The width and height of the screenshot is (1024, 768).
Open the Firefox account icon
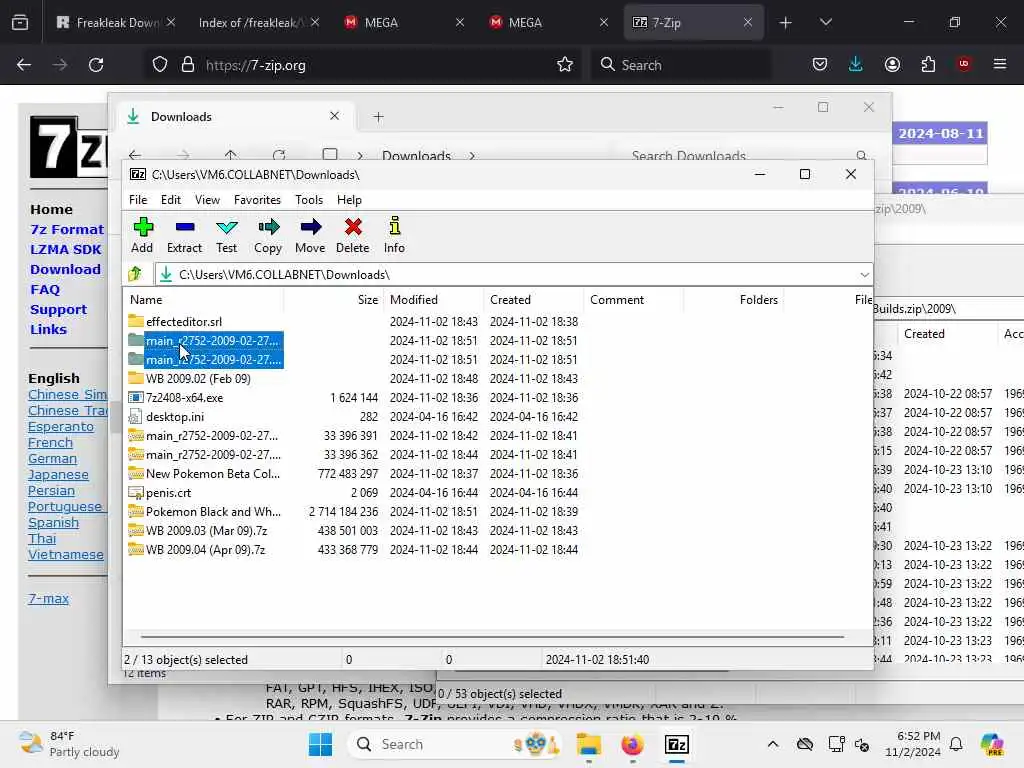point(892,64)
